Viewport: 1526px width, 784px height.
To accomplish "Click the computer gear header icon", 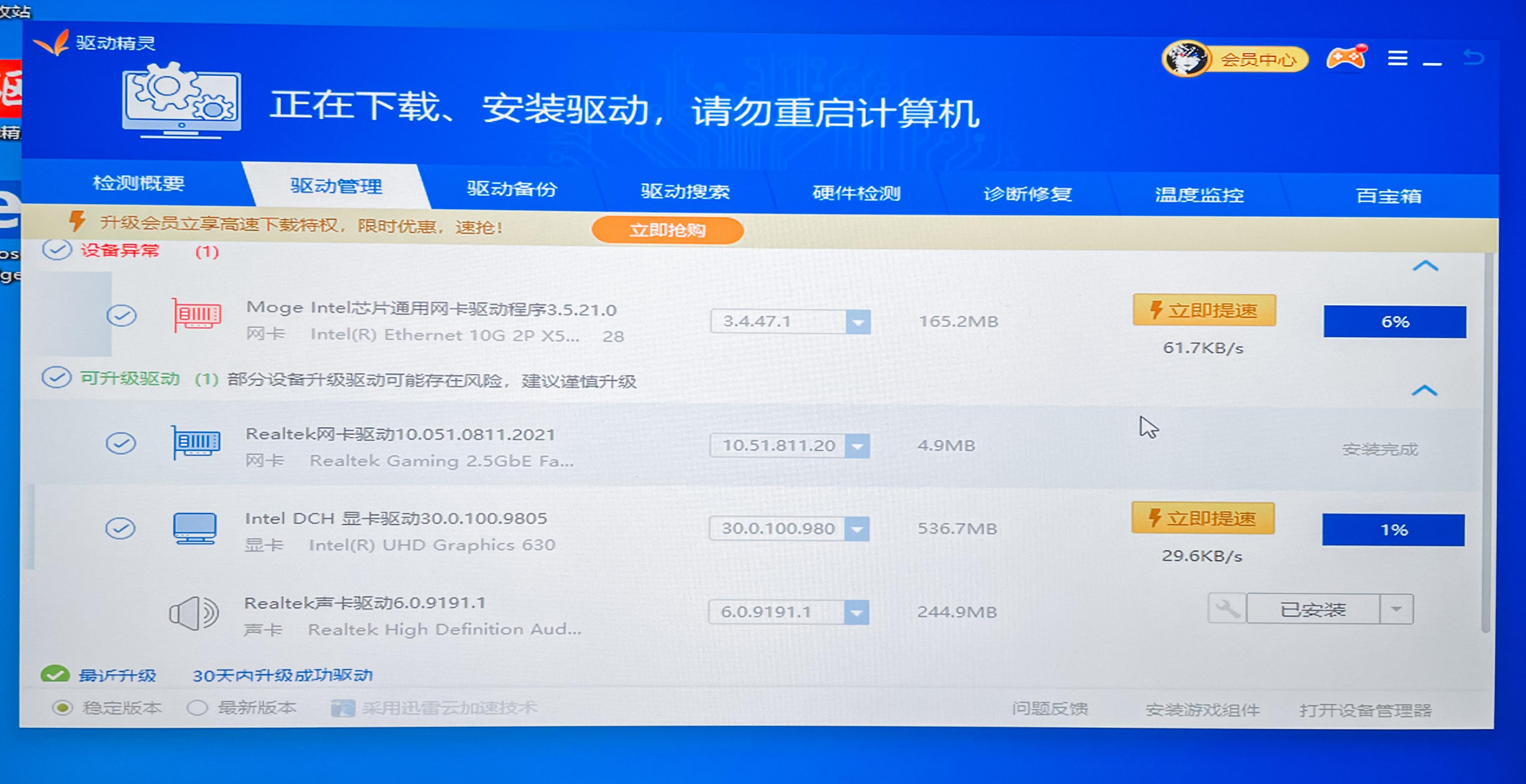I will click(x=181, y=101).
